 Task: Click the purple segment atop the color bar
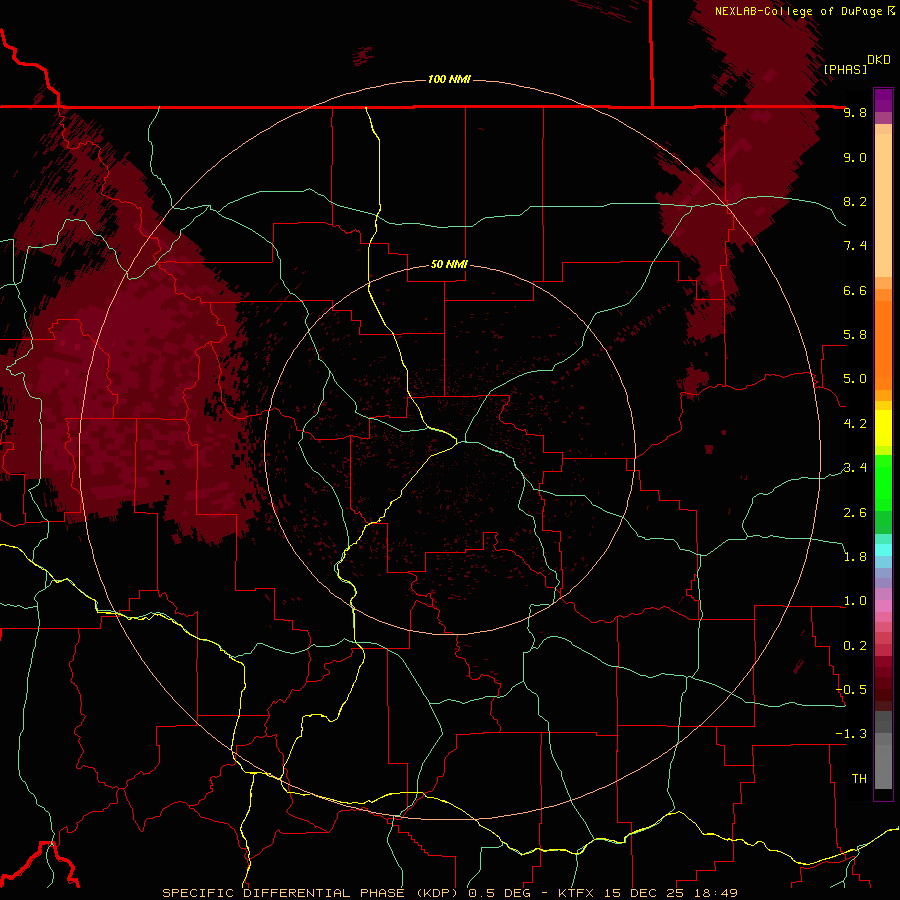[883, 100]
